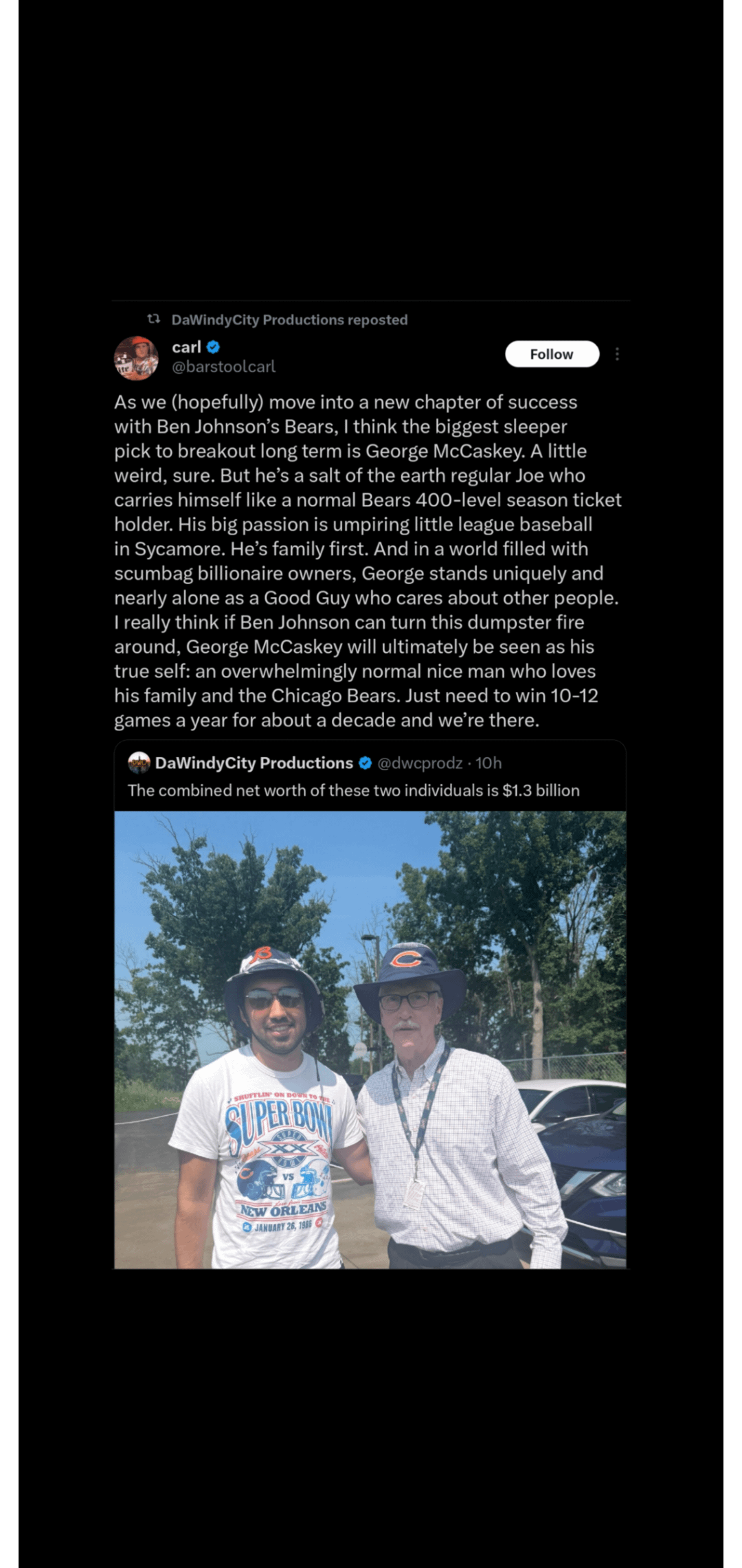
Task: Open the @barstoolcarl handle
Action: click(x=223, y=367)
